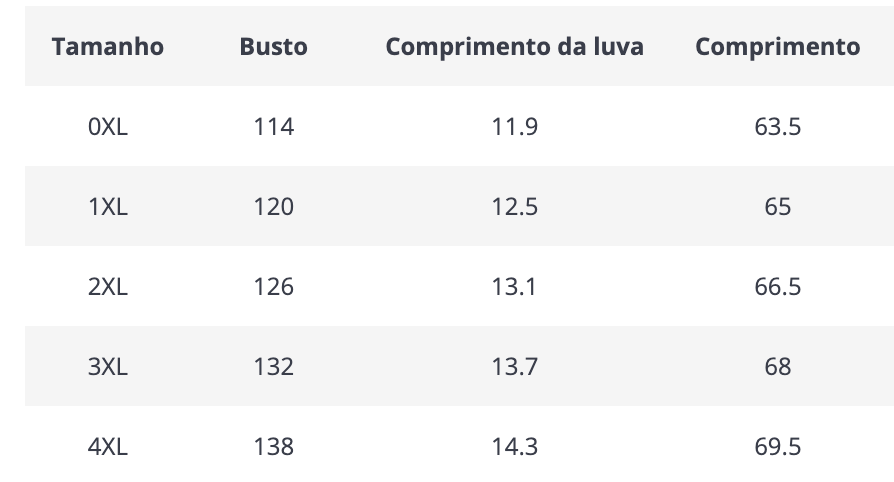Viewport: 894px width, 482px height.
Task: Click the bust value 114
Action: (274, 127)
